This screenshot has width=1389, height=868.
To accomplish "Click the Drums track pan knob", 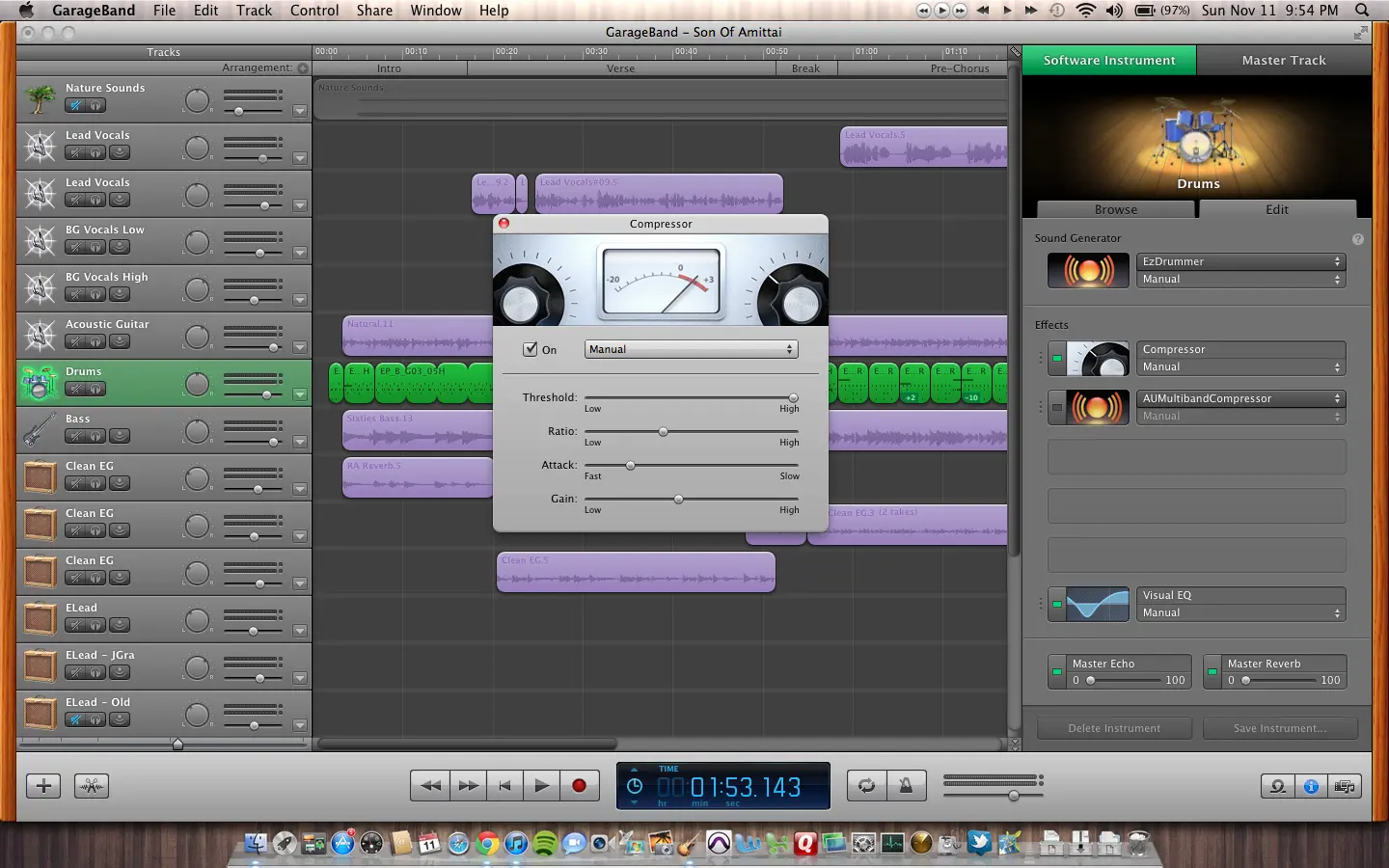I will pyautogui.click(x=197, y=383).
